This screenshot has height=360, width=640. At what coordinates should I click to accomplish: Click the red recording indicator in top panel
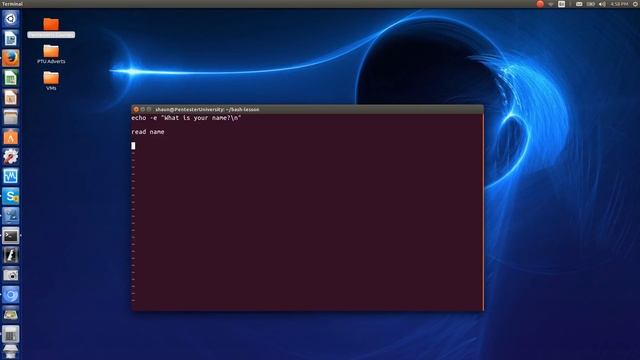click(540, 4)
